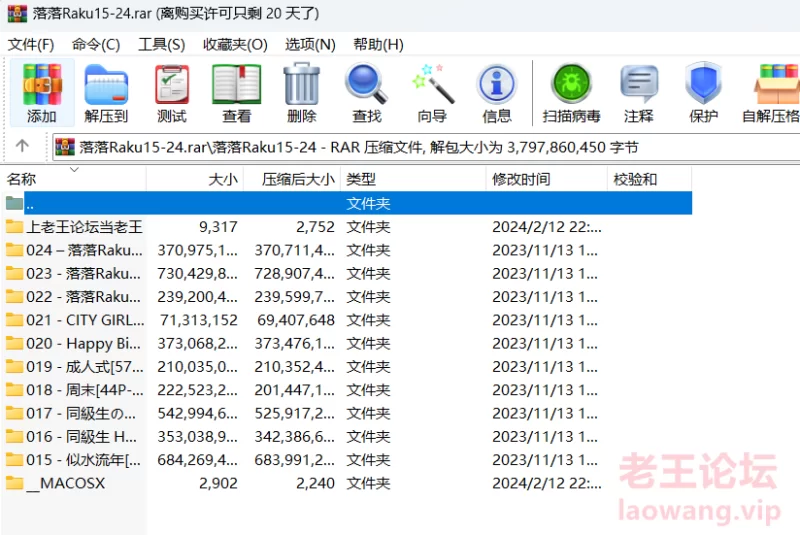Image resolution: width=800 pixels, height=535 pixels.
Task: Select the parent folder '..' icon
Action: (x=14, y=203)
